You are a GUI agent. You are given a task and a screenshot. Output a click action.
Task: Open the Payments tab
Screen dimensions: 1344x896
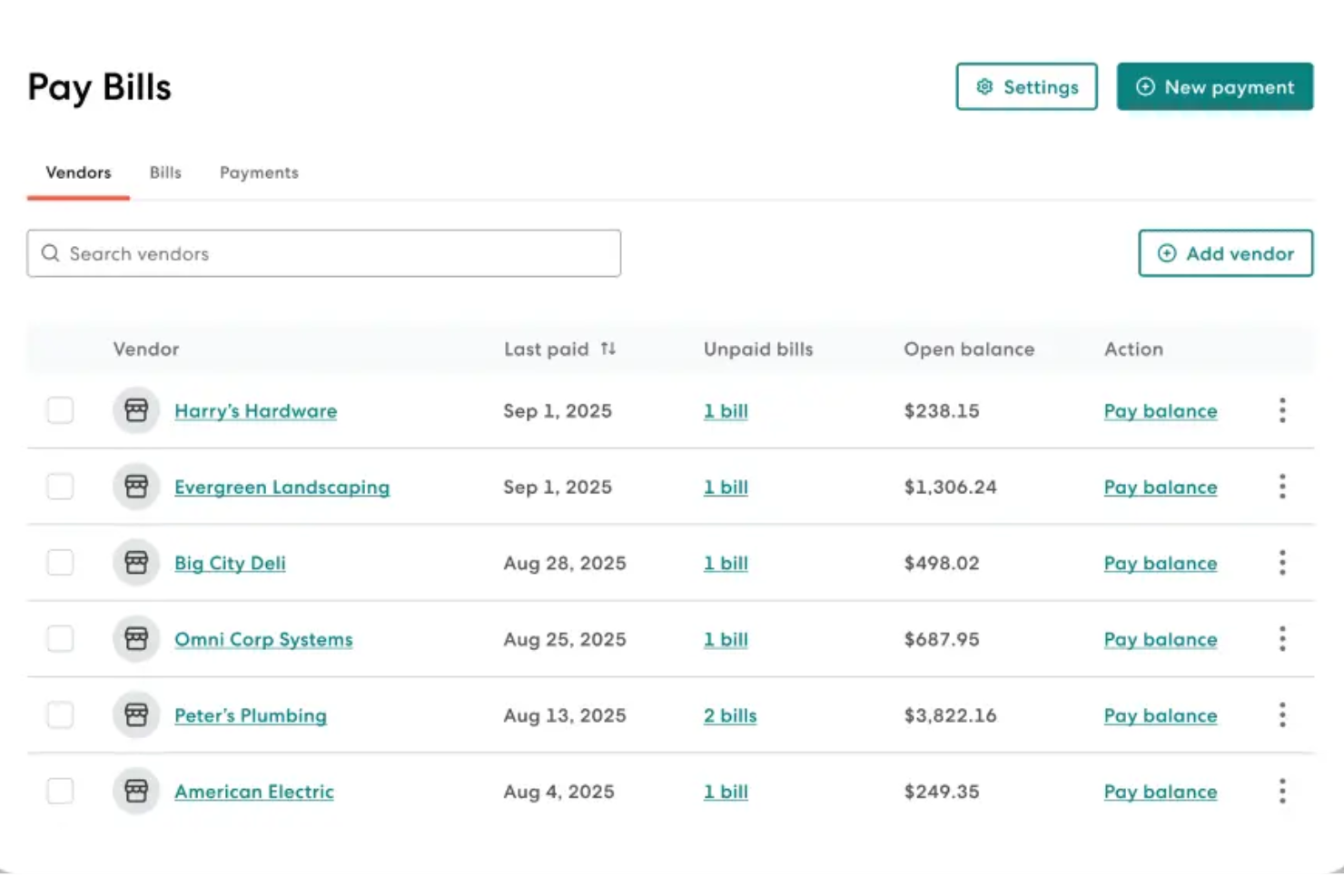coord(258,172)
